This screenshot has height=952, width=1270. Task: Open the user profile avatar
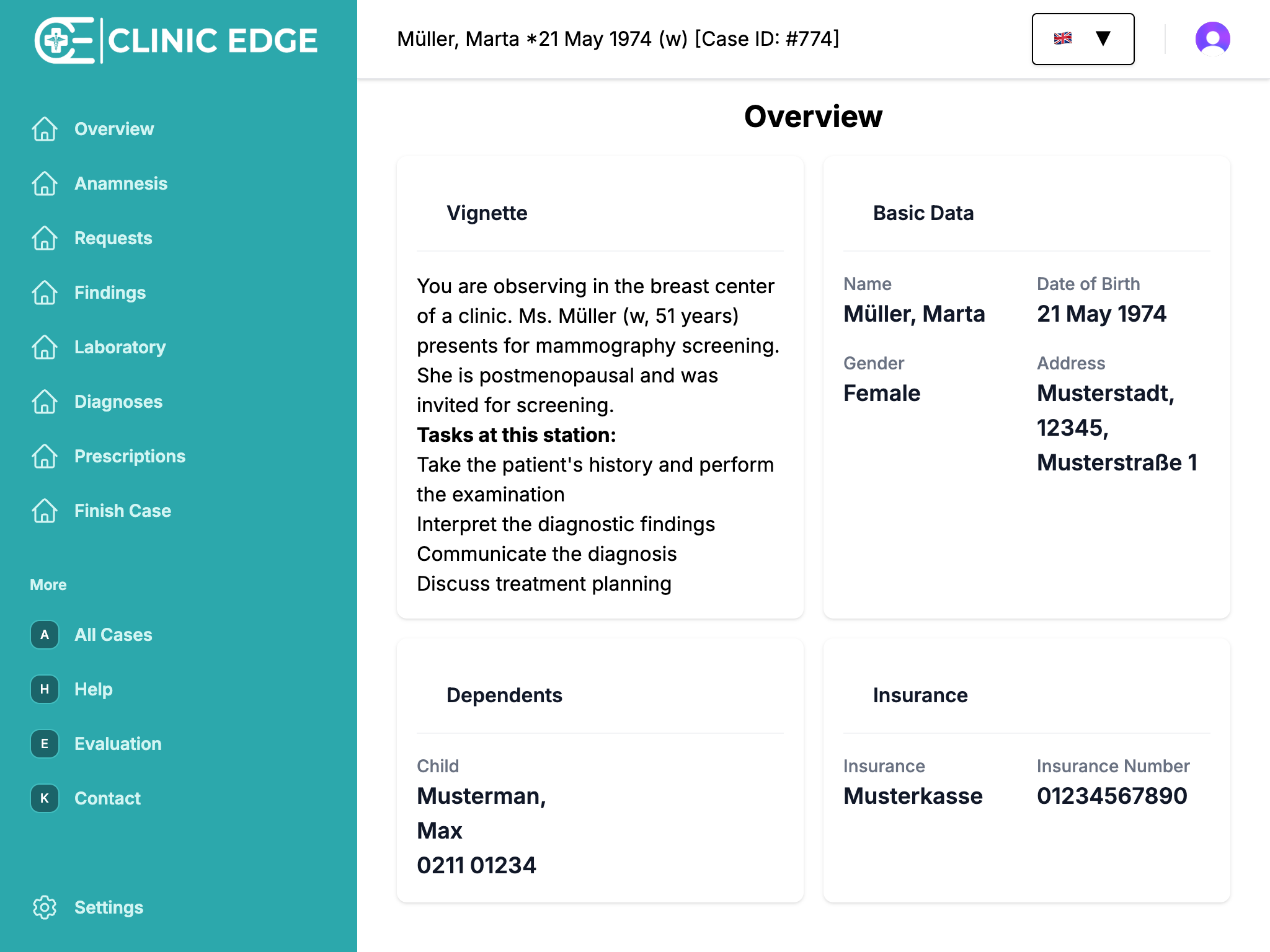point(1212,39)
